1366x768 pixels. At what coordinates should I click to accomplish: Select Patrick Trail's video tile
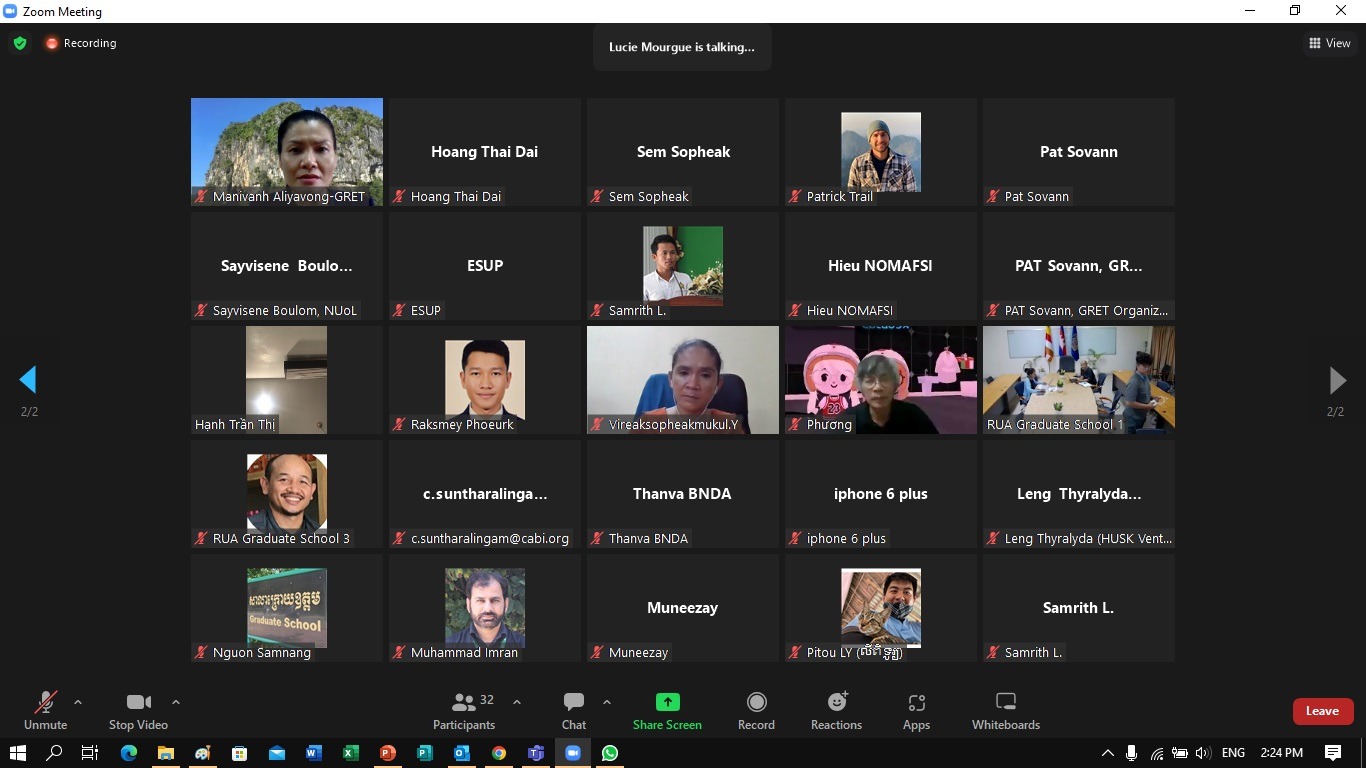tap(880, 152)
